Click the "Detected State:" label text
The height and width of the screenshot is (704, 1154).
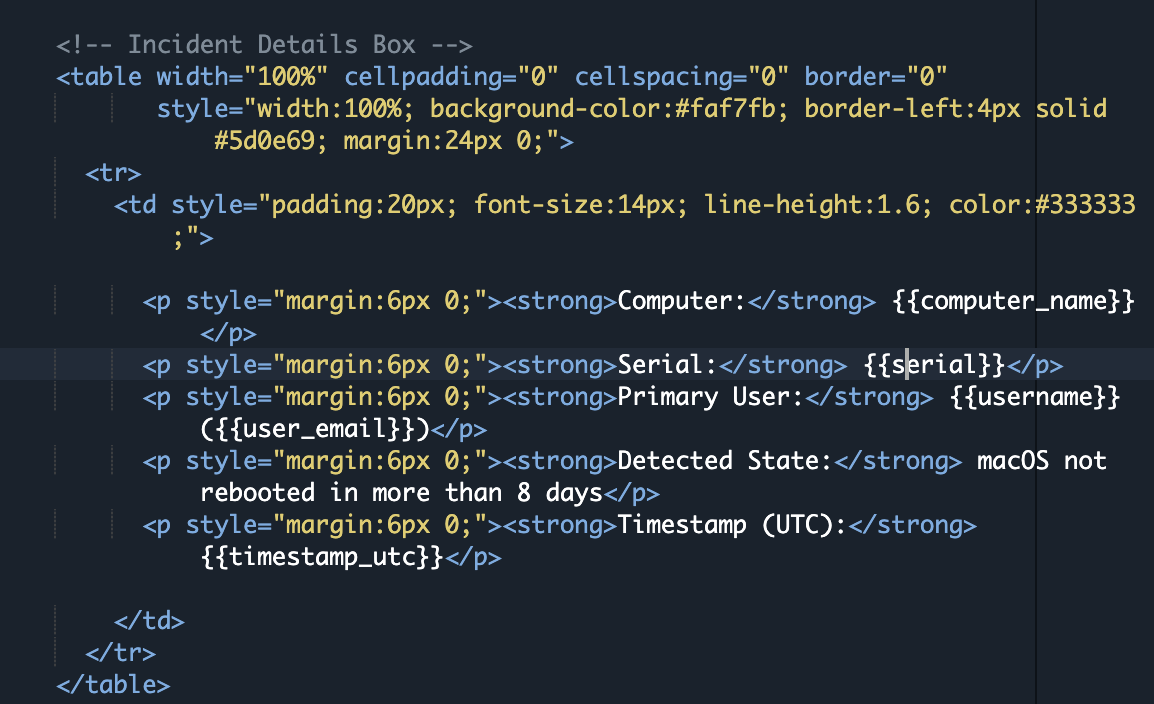725,461
